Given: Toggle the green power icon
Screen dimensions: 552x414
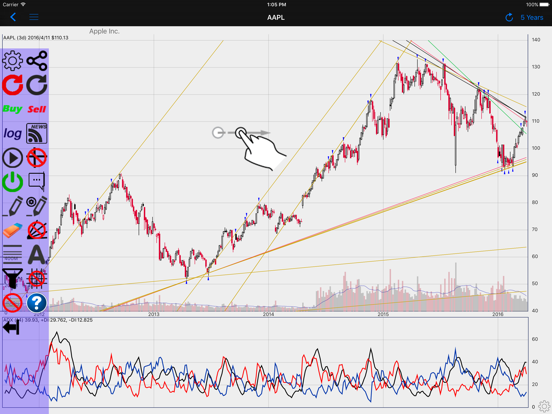Looking at the screenshot, I should (x=12, y=182).
